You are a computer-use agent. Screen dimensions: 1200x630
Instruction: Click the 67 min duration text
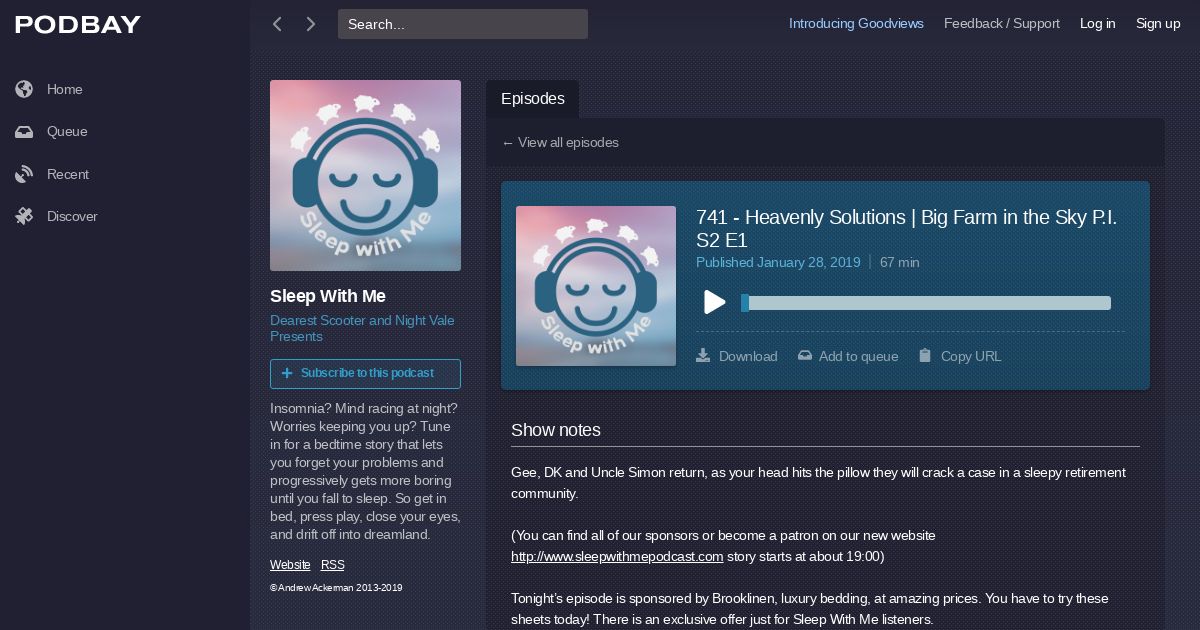[900, 262]
